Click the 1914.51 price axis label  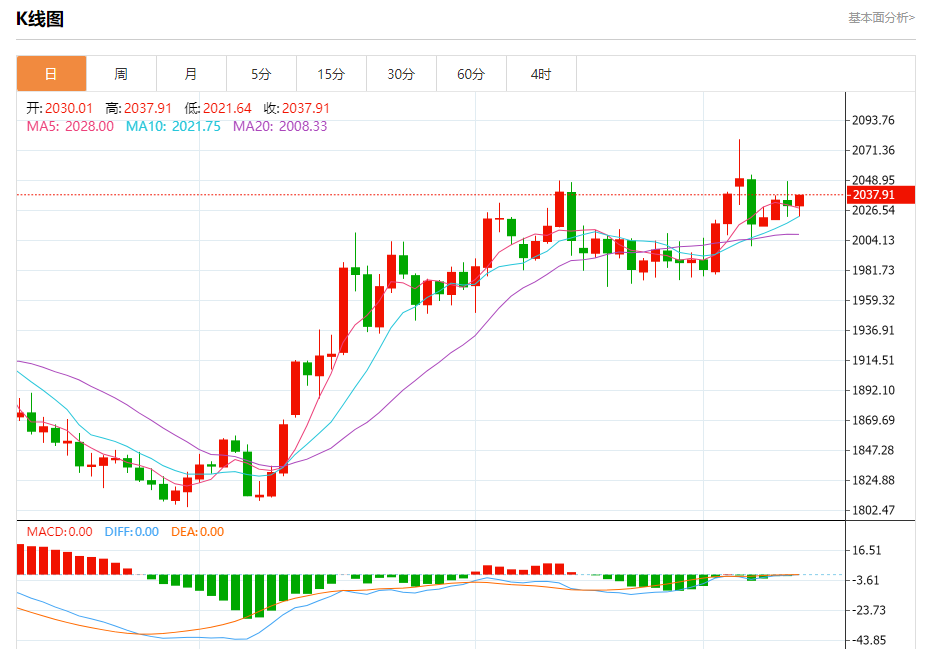(x=874, y=360)
